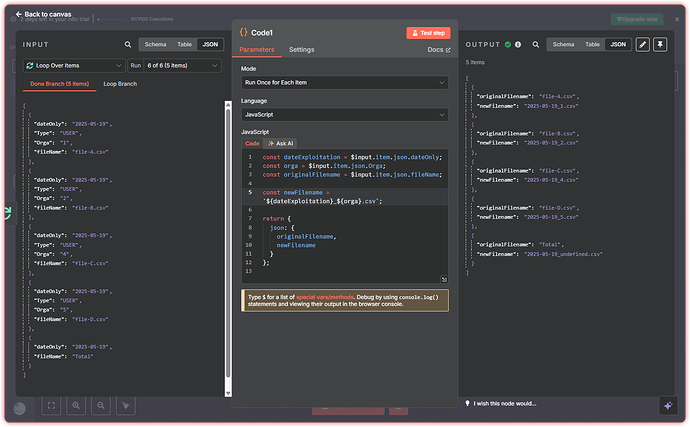Image resolution: width=690 pixels, height=427 pixels.
Task: Click the 'I wish this node would...' field
Action: [x=505, y=403]
